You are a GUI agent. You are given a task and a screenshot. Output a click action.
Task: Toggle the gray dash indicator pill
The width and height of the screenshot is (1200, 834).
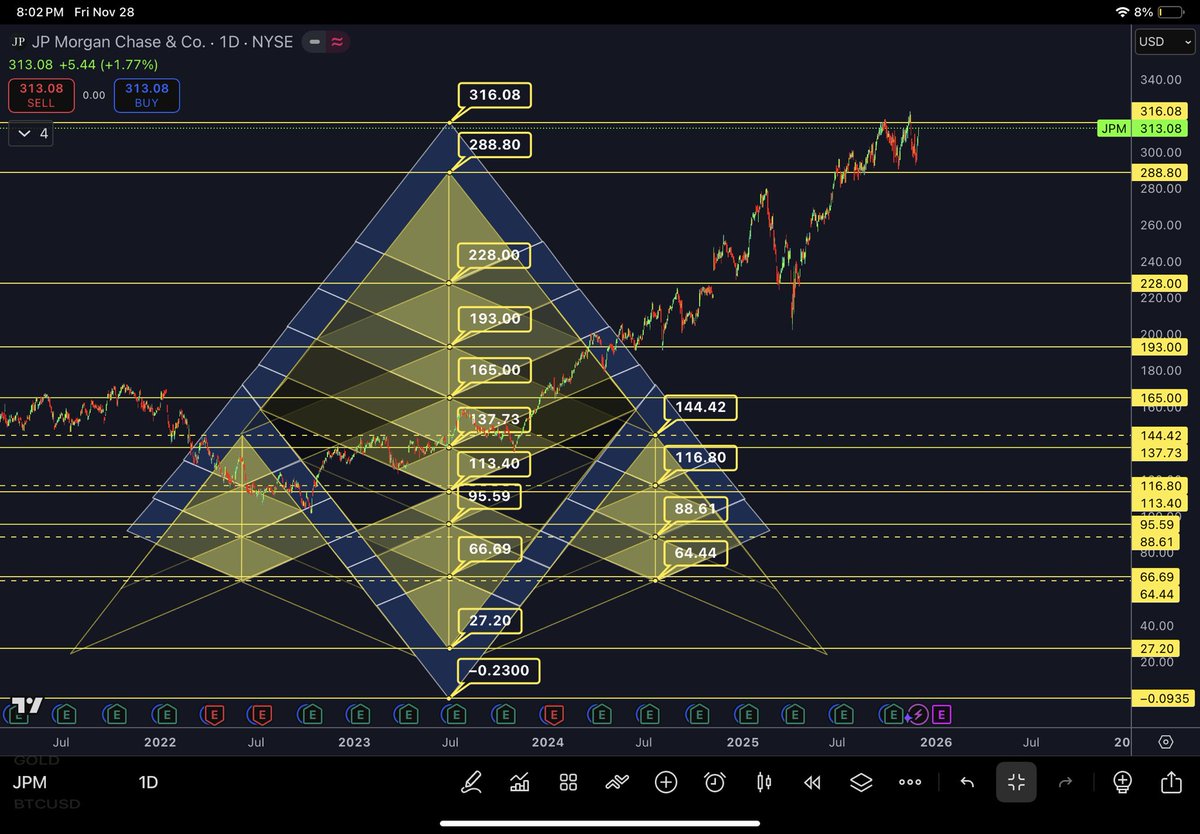[x=315, y=42]
